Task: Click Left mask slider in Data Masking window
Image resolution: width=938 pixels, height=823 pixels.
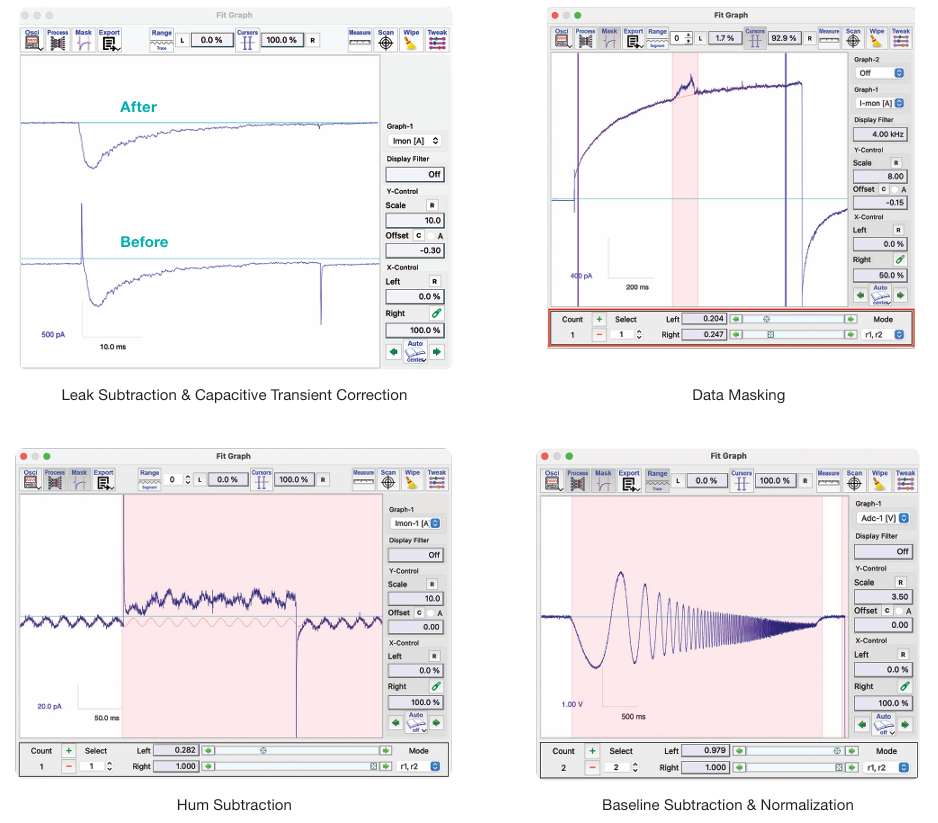Action: [x=793, y=319]
